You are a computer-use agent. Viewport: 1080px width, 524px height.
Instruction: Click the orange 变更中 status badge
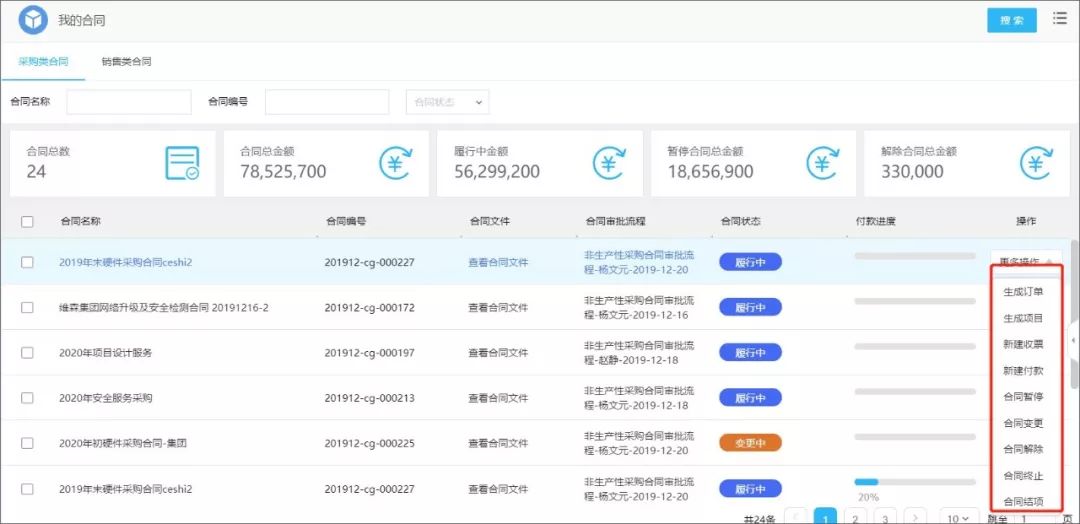(x=750, y=443)
